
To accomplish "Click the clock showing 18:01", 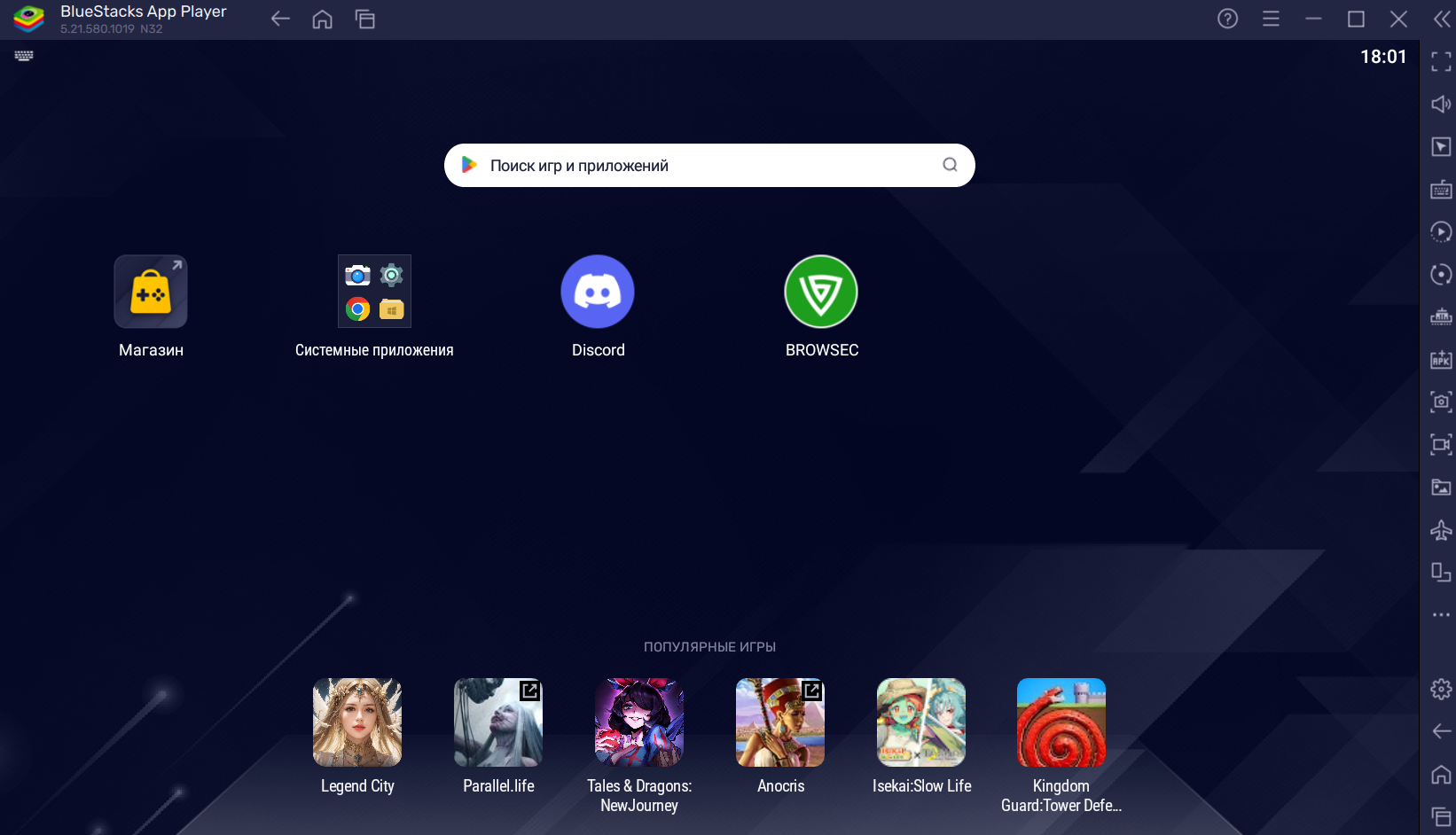I will (x=1383, y=57).
